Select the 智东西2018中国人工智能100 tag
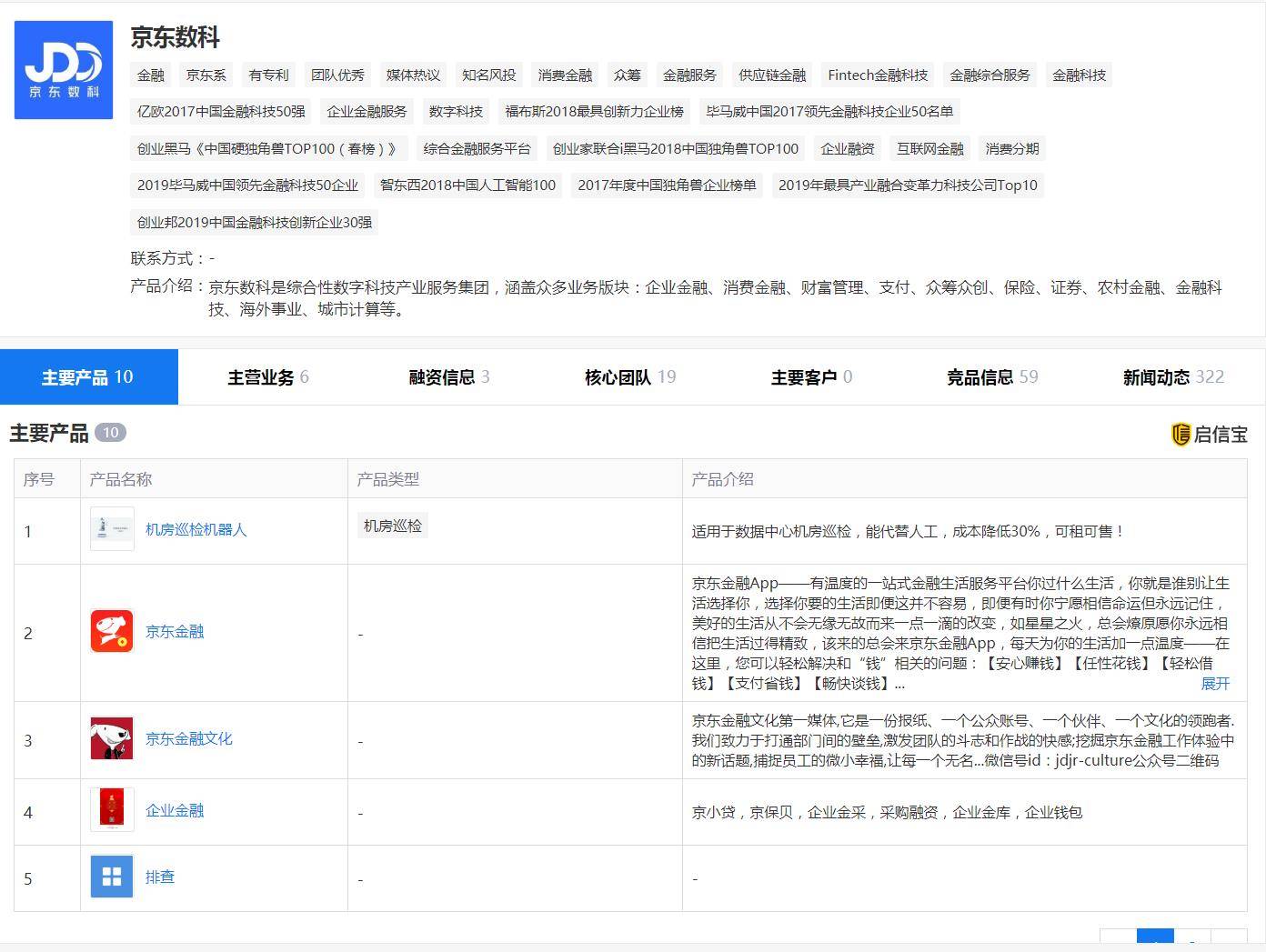The width and height of the screenshot is (1266, 952). (x=467, y=185)
